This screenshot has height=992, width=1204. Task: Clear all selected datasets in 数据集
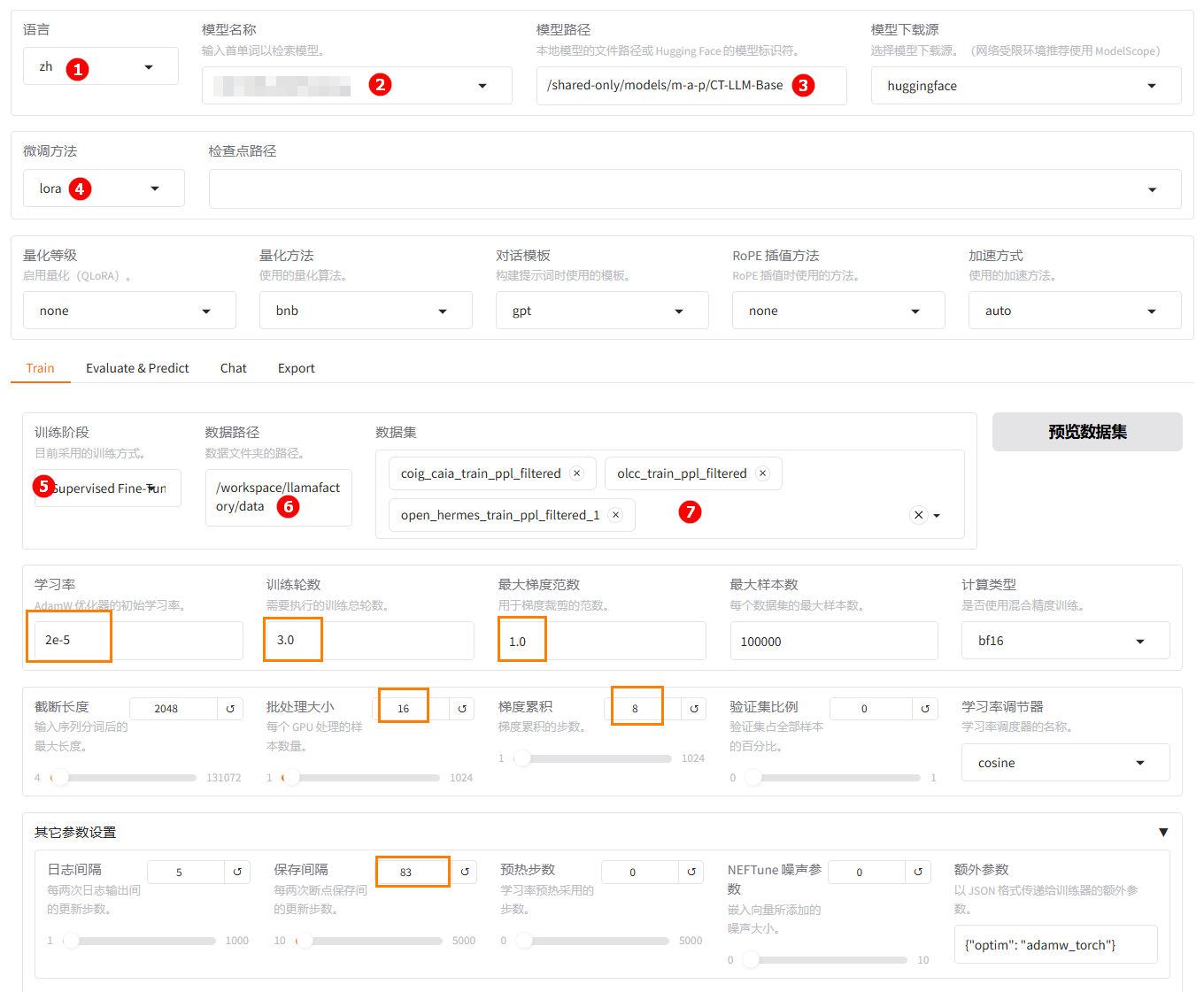click(x=918, y=515)
